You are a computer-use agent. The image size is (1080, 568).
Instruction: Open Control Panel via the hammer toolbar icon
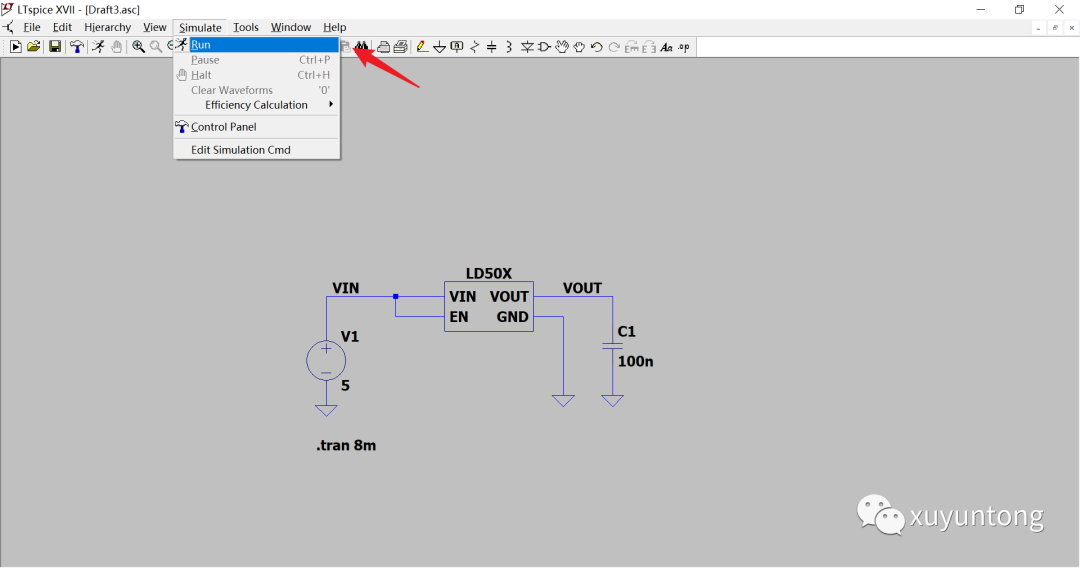point(77,47)
